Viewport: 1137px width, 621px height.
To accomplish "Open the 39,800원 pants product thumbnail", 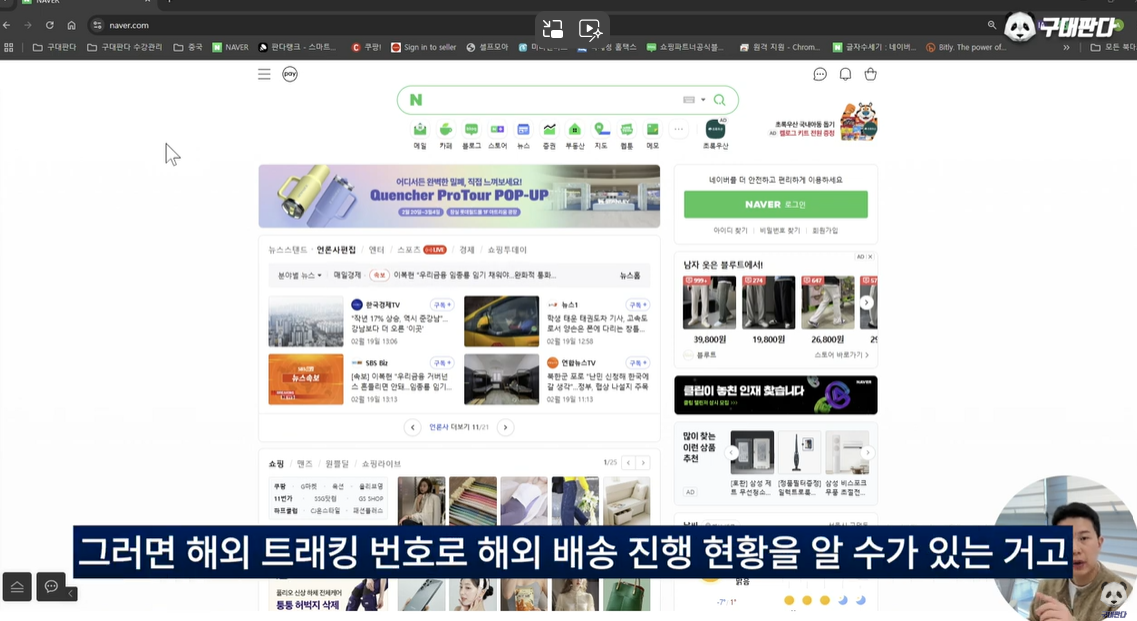I will pos(709,303).
